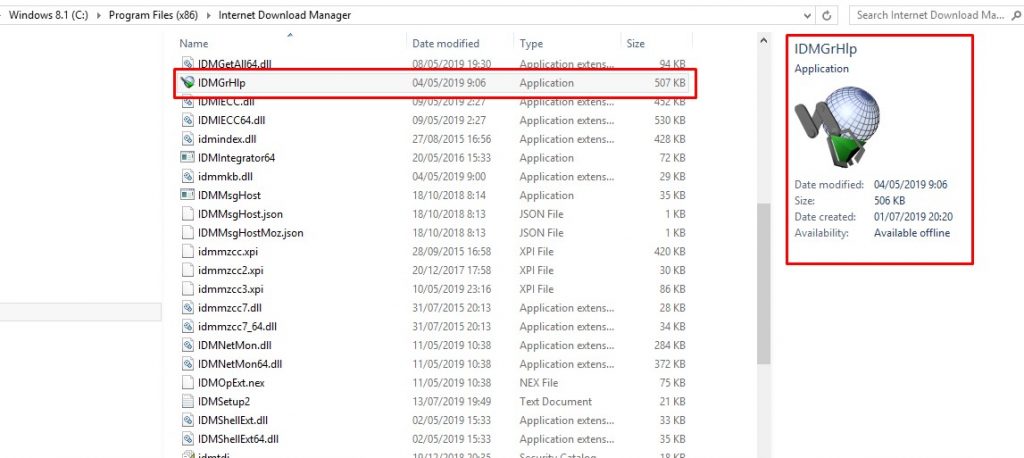This screenshot has width=1024, height=458.
Task: Click the idmmkb.dll file icon
Action: tap(188, 176)
